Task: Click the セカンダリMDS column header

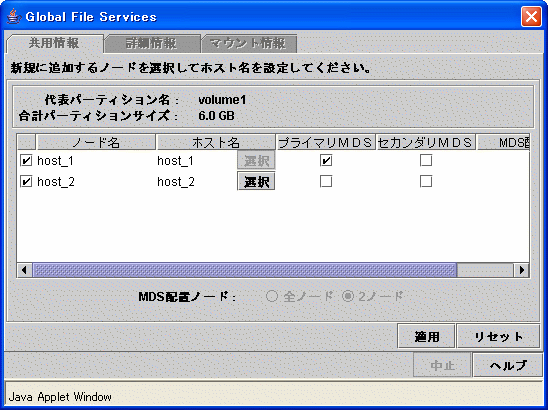Action: coord(425,142)
